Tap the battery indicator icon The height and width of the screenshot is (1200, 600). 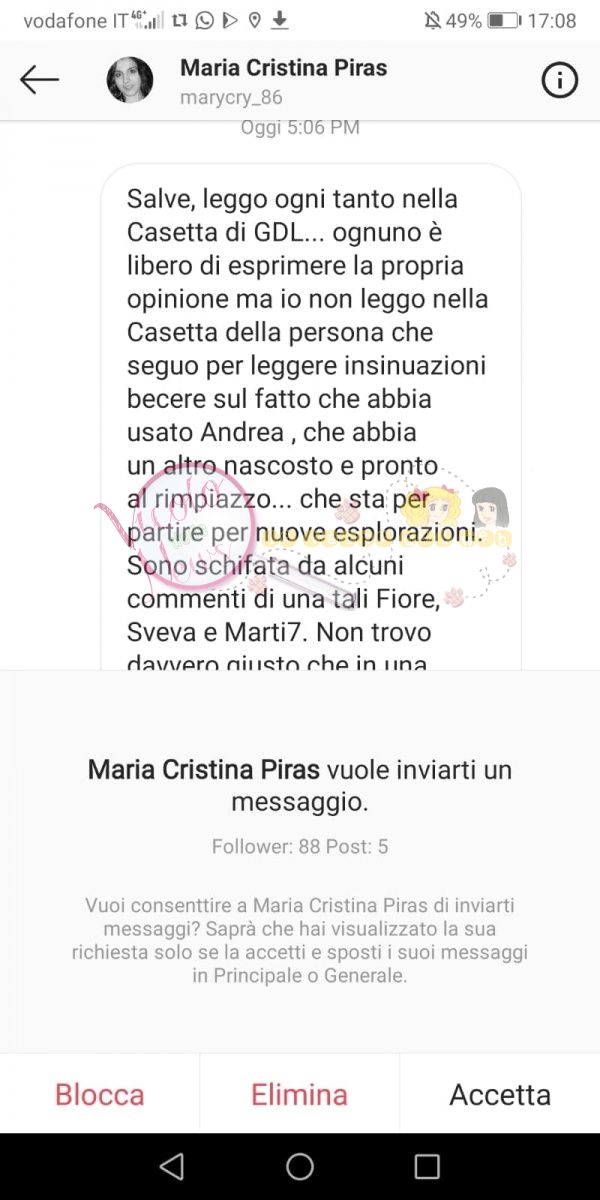(x=504, y=20)
